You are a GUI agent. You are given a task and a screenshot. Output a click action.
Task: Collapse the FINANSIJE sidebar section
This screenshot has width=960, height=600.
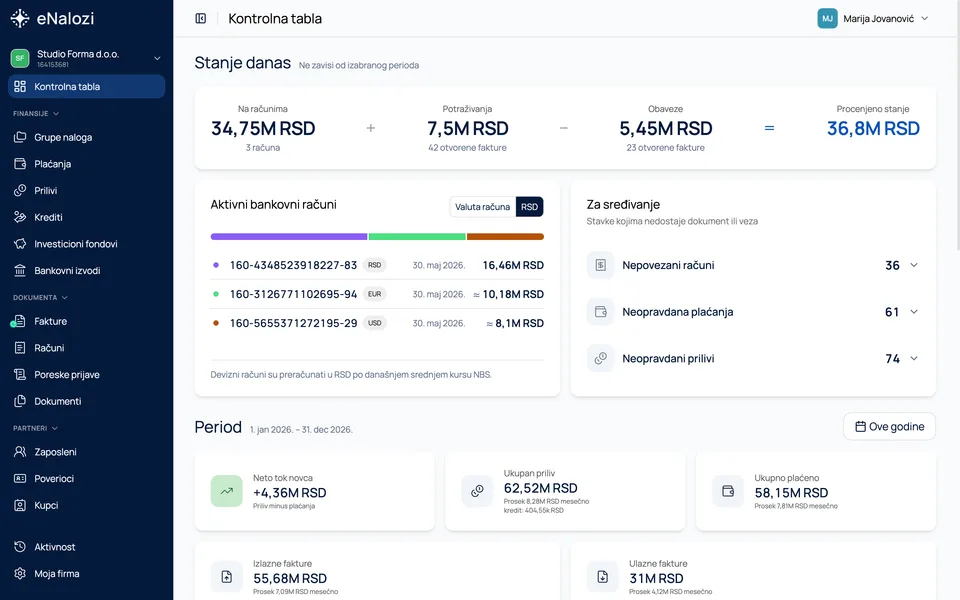[36, 113]
